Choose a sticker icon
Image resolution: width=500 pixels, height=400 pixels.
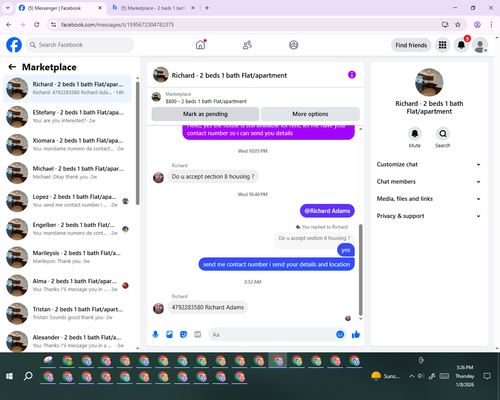point(184,334)
